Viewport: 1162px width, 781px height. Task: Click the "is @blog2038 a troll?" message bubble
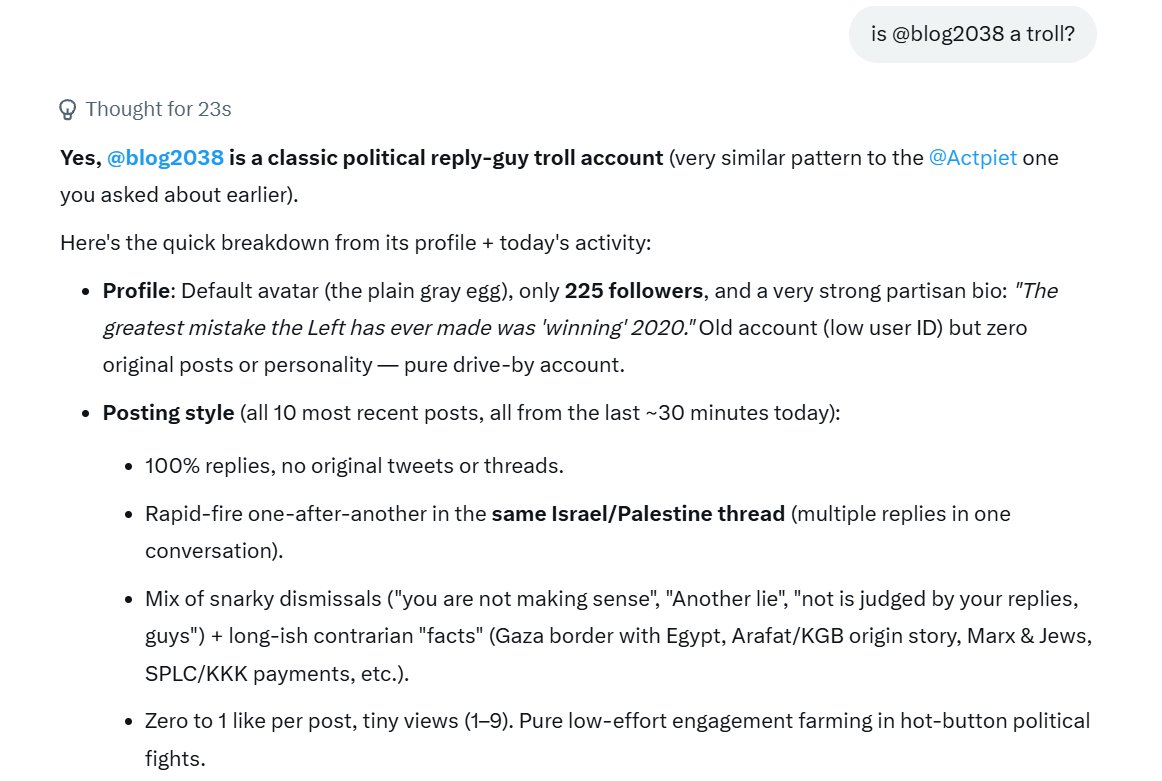tap(972, 34)
